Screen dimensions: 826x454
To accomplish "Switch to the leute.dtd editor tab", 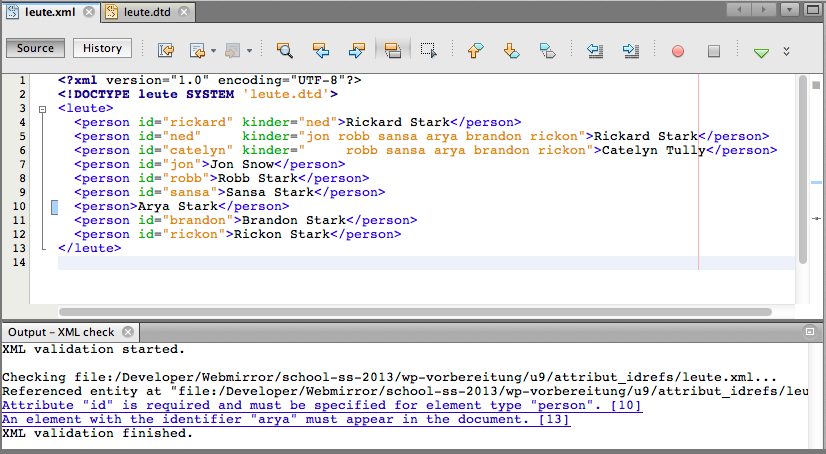I will point(147,12).
